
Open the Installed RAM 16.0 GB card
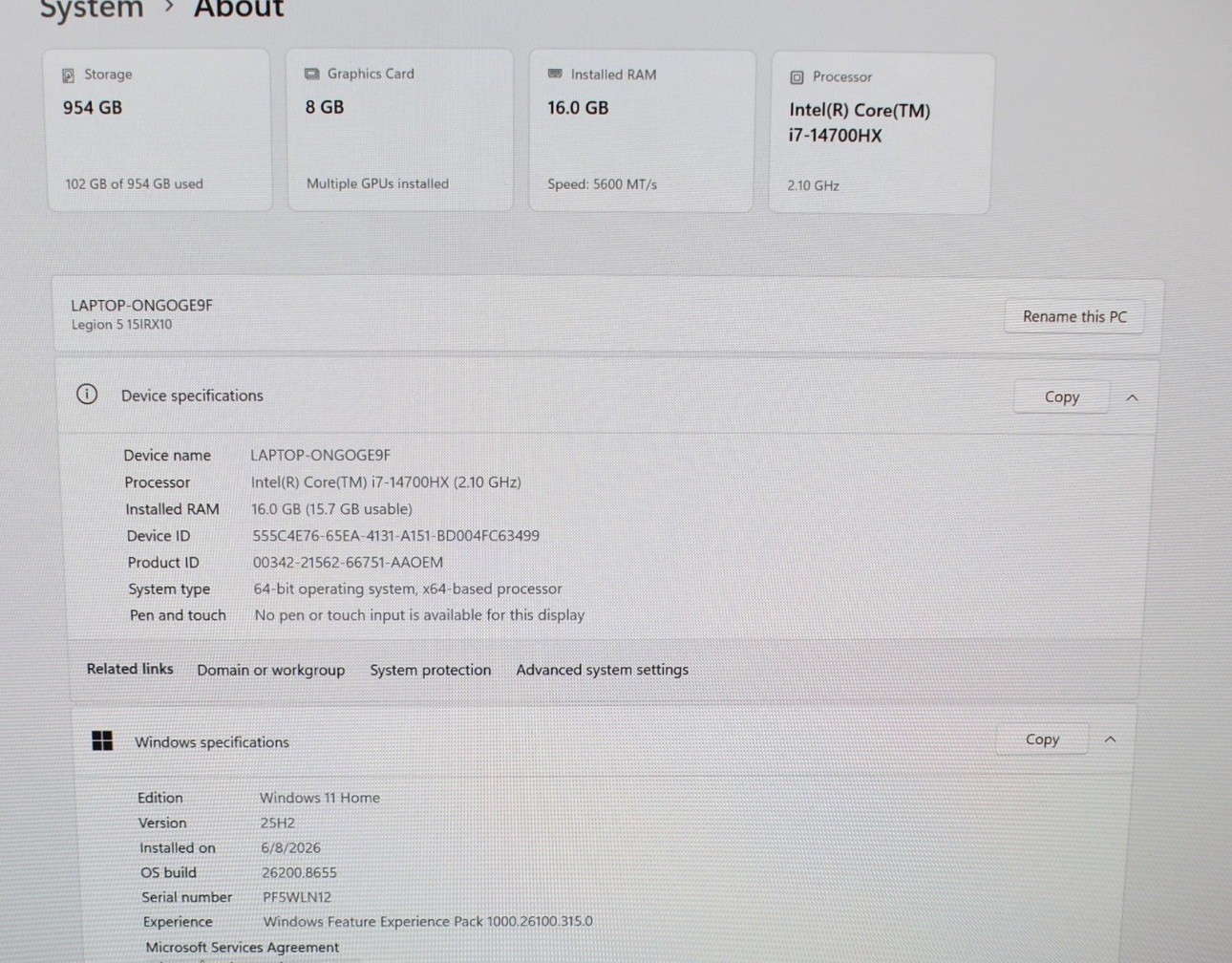click(x=642, y=131)
